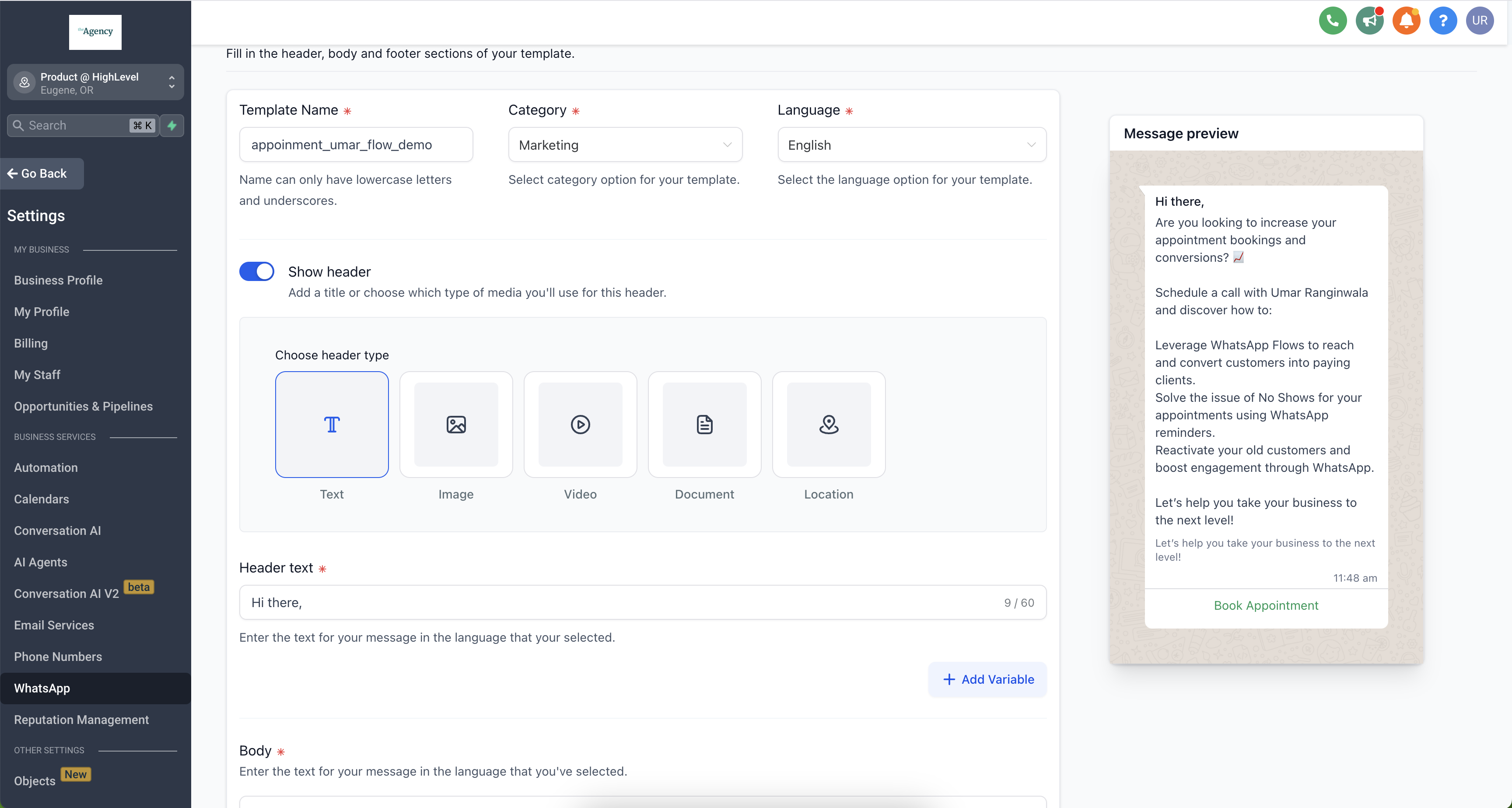
Task: Open the megaphone announcements icon
Action: tap(1369, 21)
